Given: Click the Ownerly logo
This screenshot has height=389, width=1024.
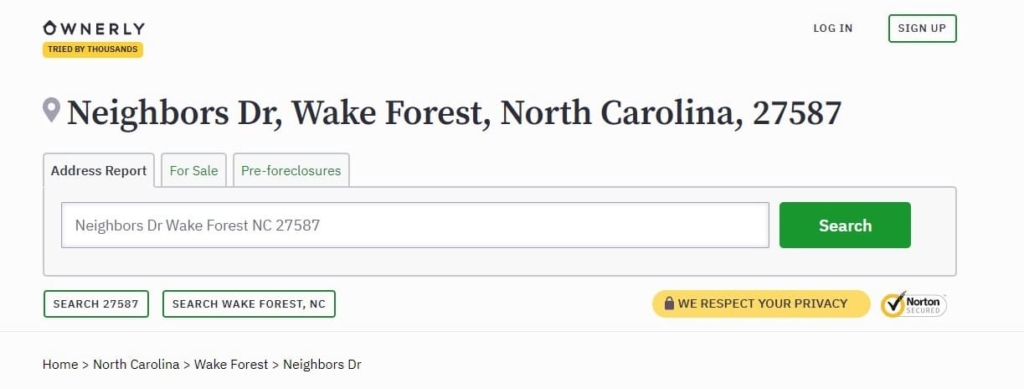Looking at the screenshot, I should point(94,28).
